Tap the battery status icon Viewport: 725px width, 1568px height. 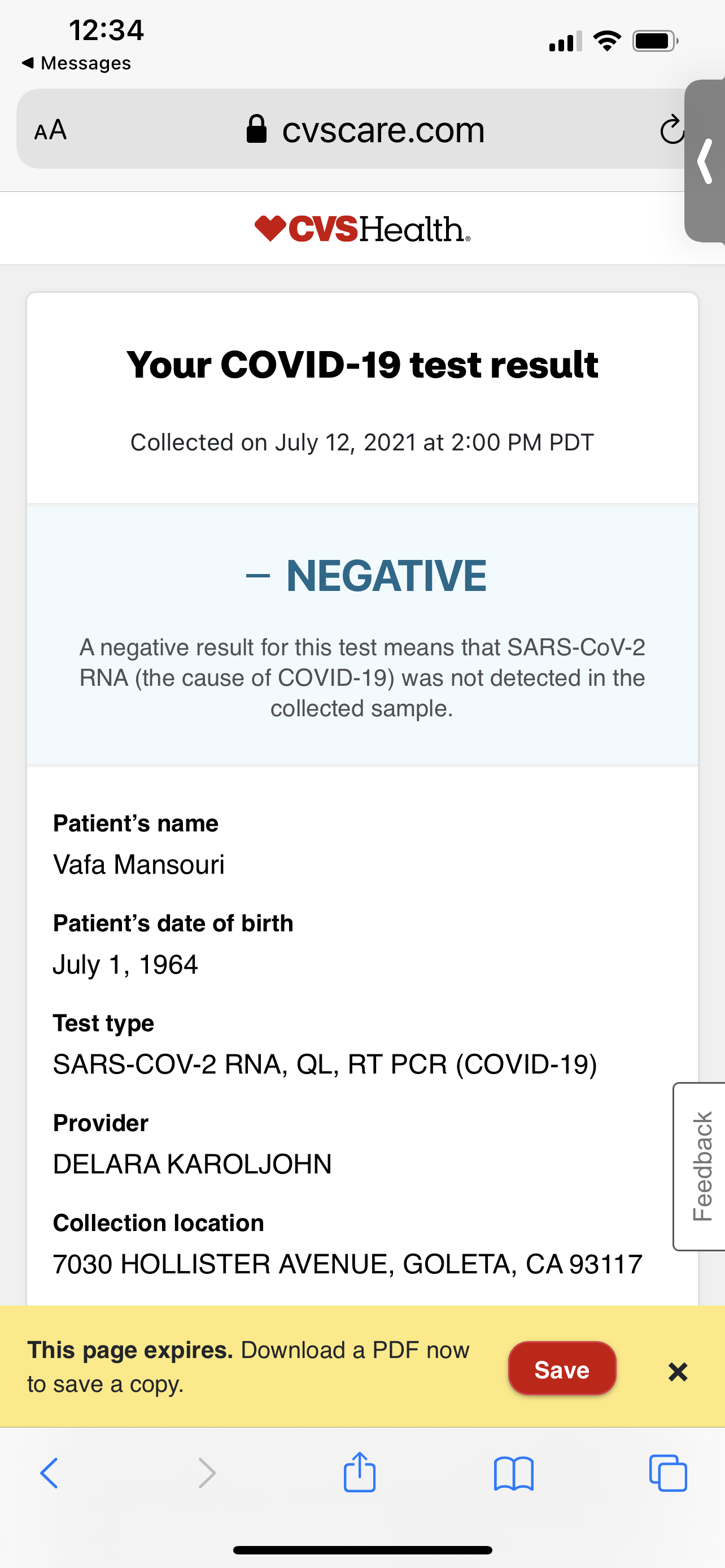coord(655,41)
